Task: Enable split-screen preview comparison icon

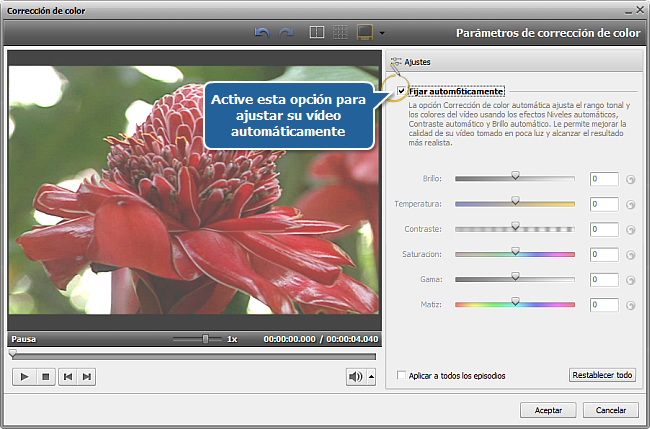Action: 317,33
